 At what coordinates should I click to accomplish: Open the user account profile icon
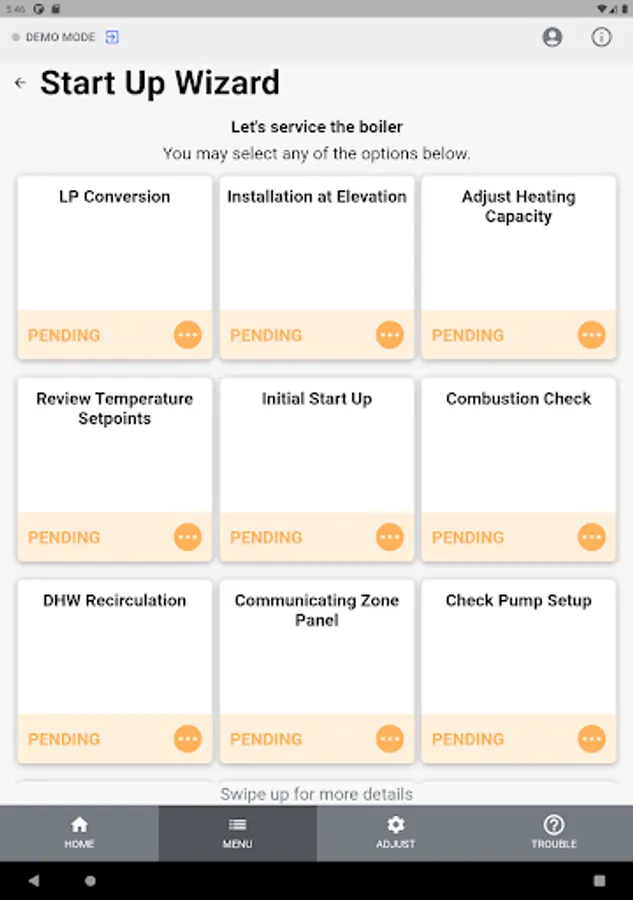(x=552, y=37)
